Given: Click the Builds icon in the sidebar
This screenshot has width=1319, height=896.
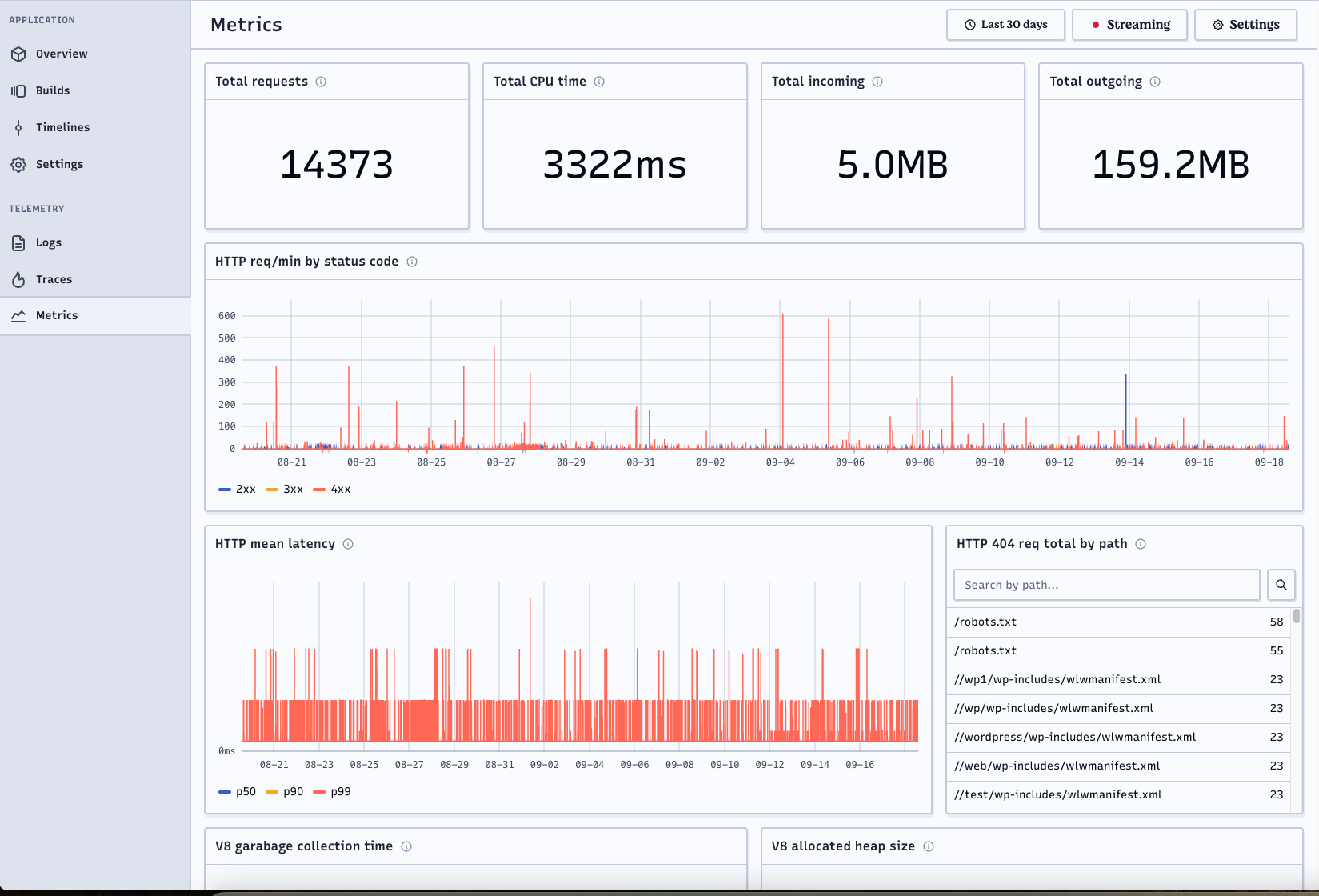Looking at the screenshot, I should [18, 90].
